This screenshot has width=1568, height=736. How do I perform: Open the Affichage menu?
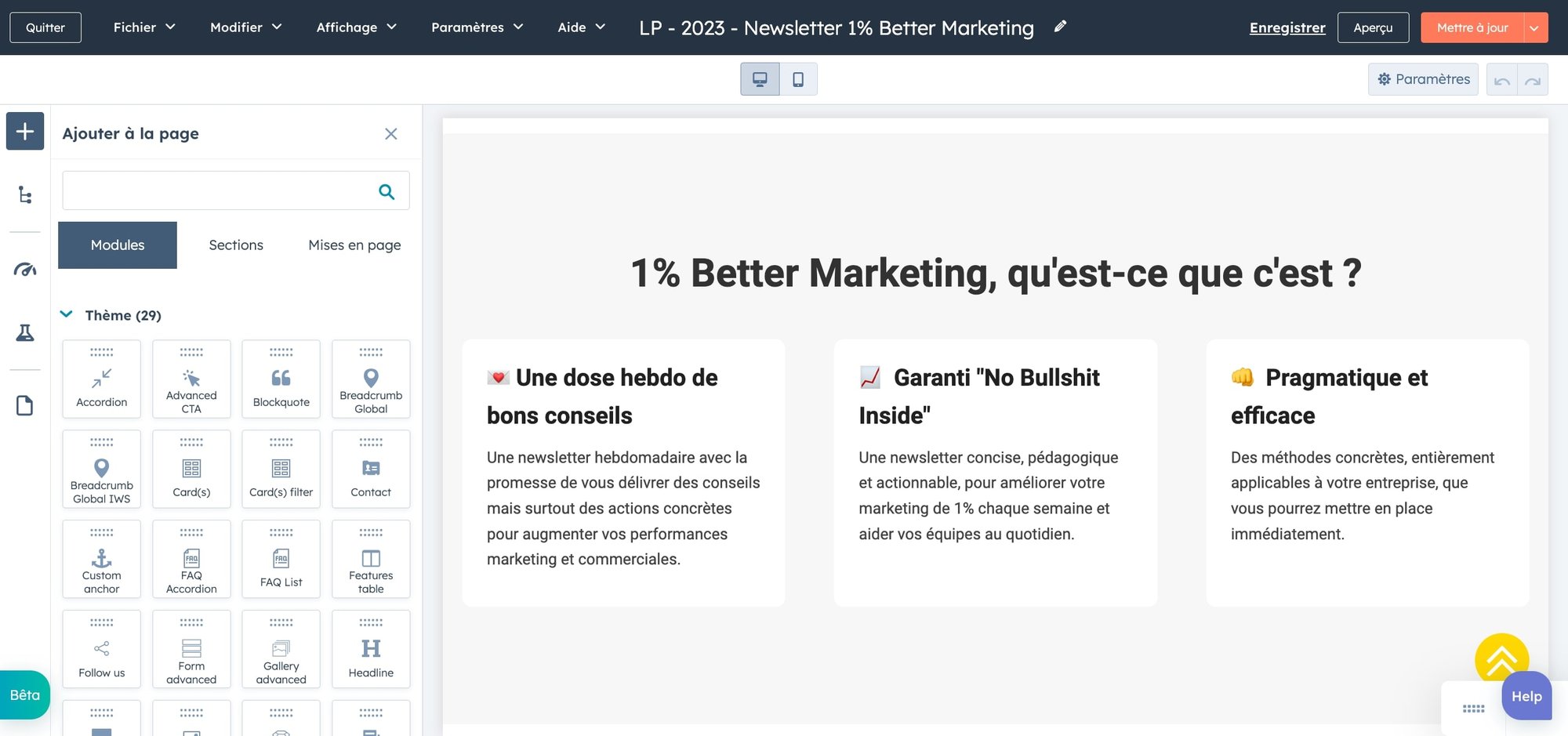pyautogui.click(x=356, y=27)
